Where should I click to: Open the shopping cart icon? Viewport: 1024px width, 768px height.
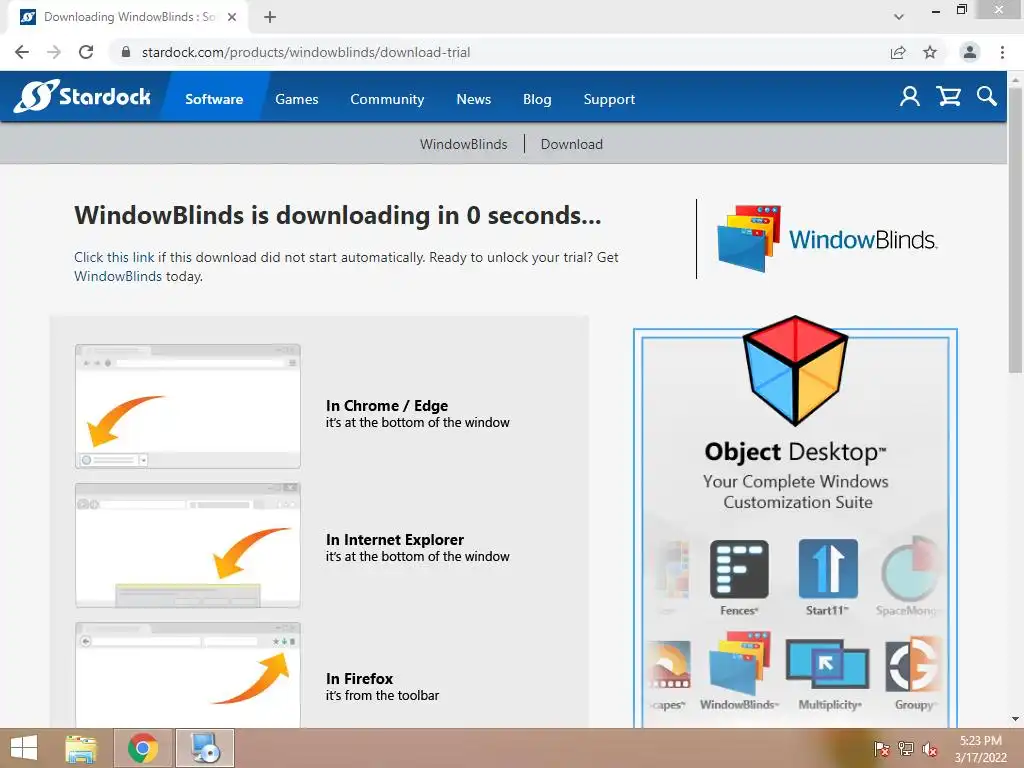tap(948, 97)
